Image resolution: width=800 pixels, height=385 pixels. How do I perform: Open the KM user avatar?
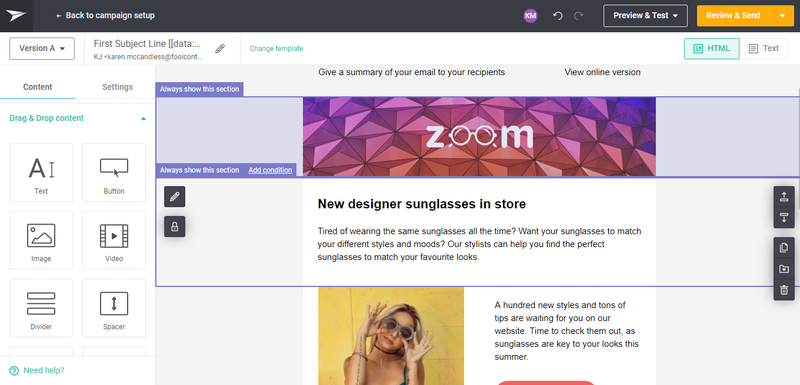(531, 16)
